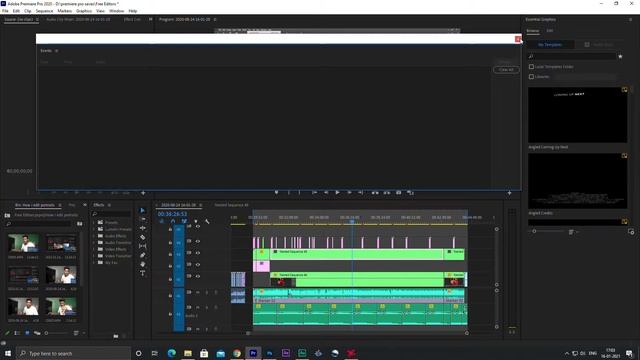
Task: Go to In point in Program Monitor
Action: 315,193
